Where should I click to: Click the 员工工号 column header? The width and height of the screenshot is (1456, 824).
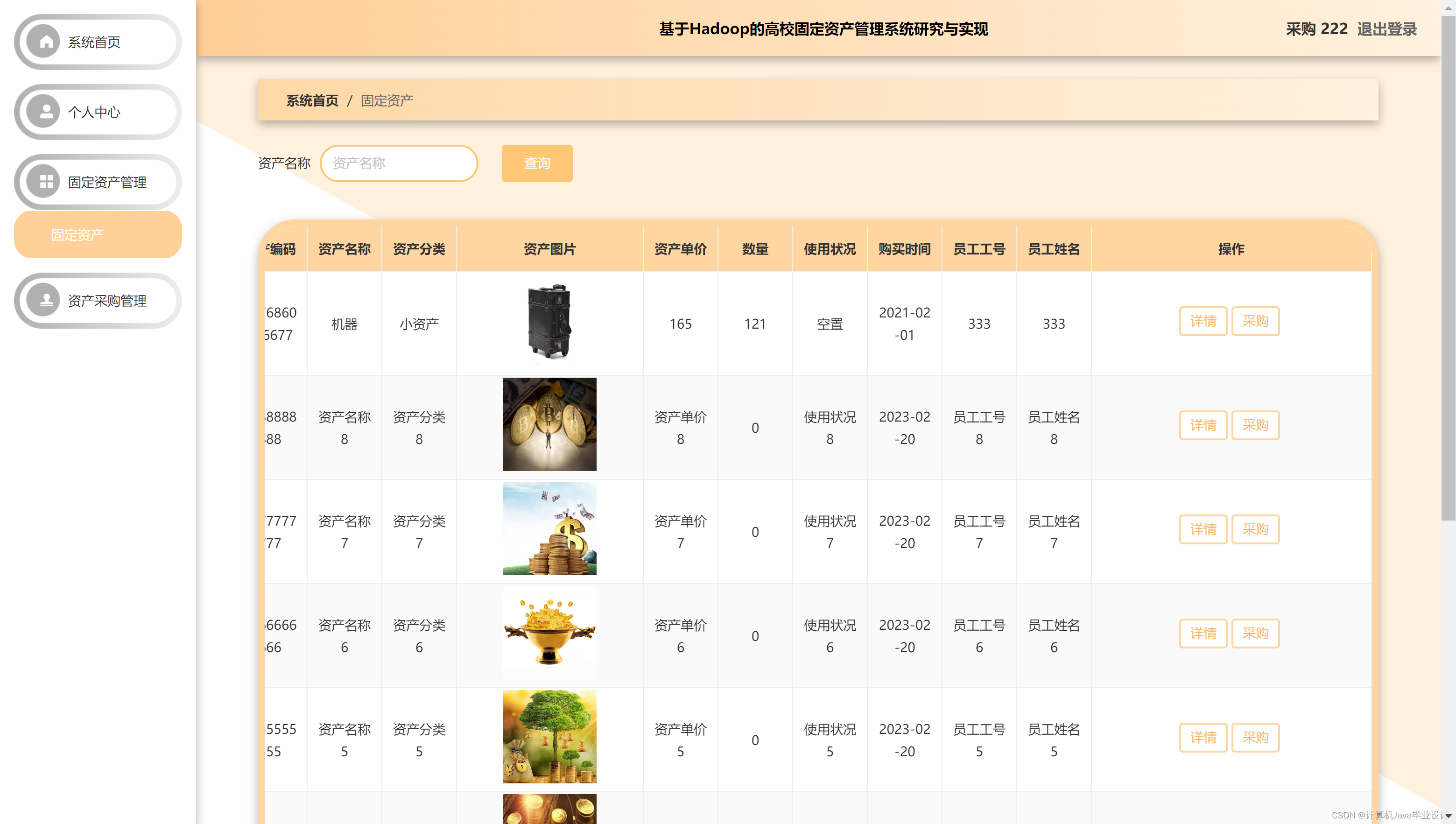coord(979,248)
